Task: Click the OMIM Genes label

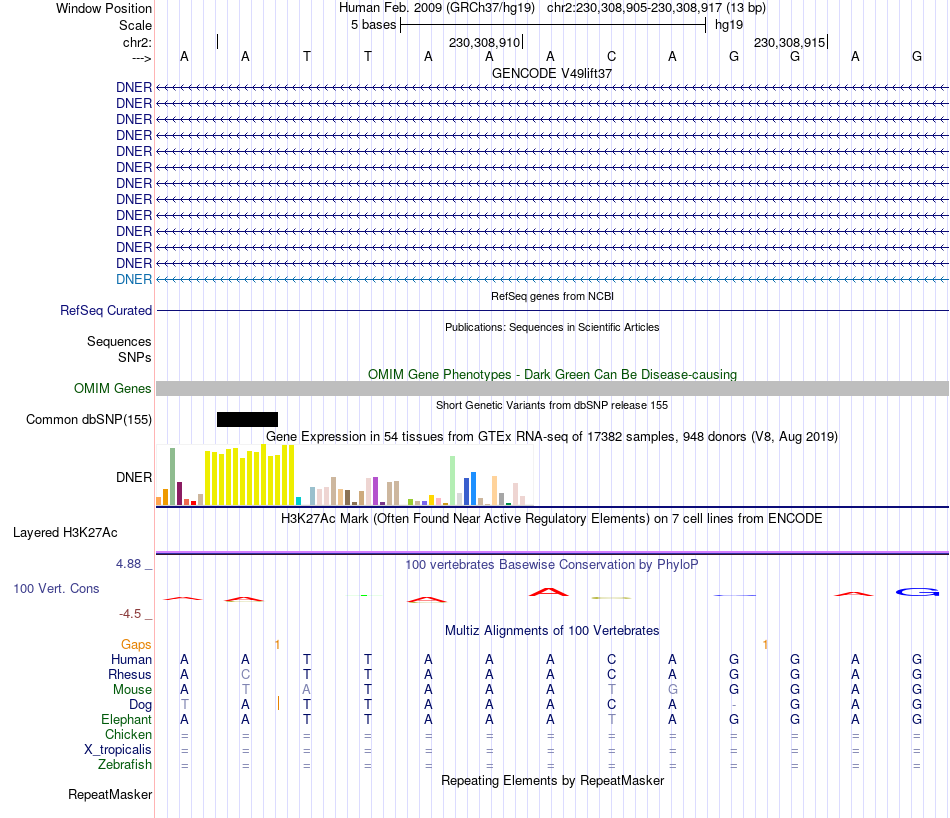Action: point(113,388)
